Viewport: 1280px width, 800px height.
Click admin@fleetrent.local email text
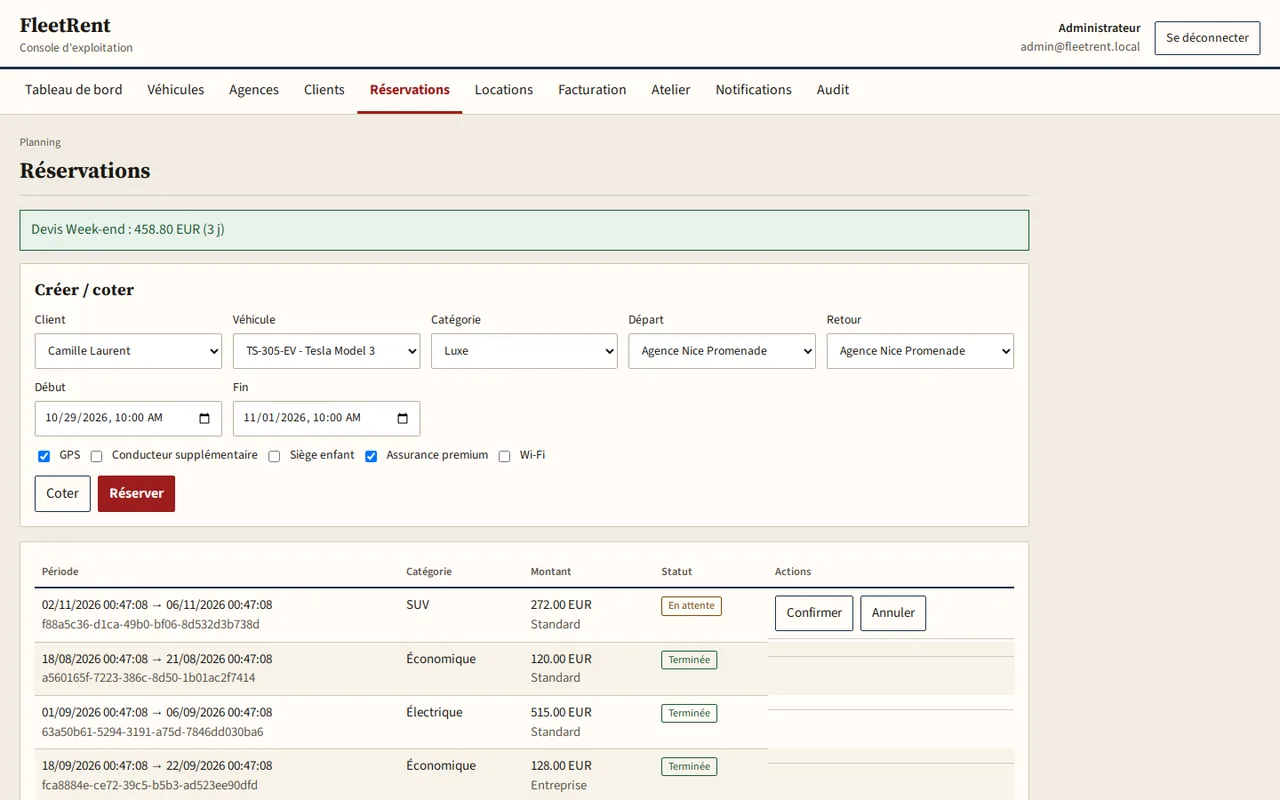point(1080,47)
